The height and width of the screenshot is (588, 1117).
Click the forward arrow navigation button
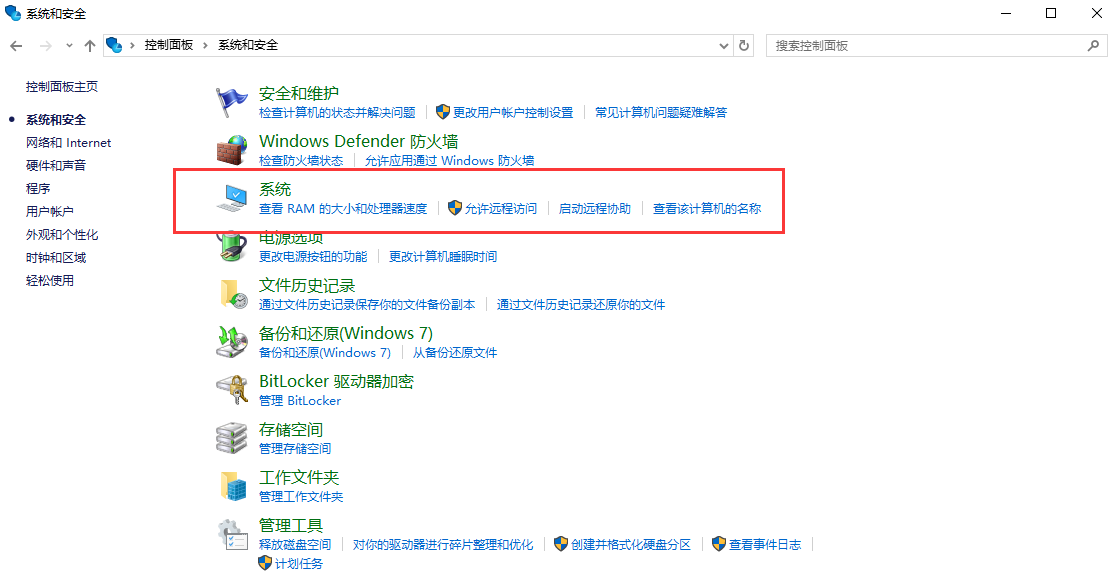46,46
